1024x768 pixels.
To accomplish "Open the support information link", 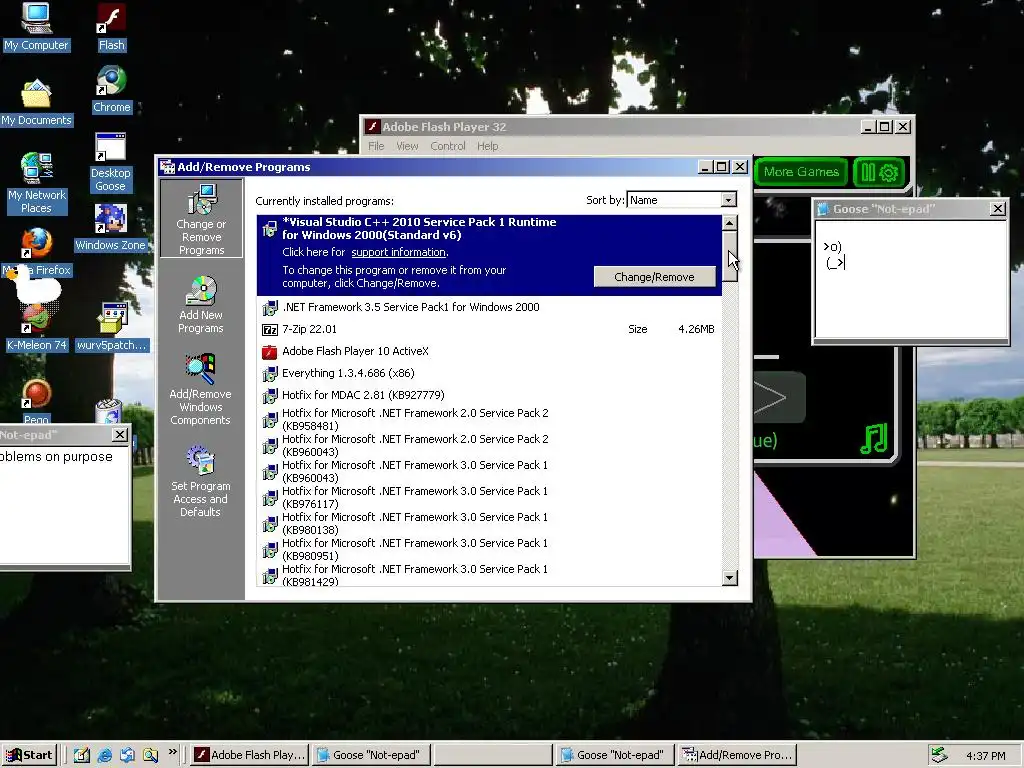I will 398,252.
